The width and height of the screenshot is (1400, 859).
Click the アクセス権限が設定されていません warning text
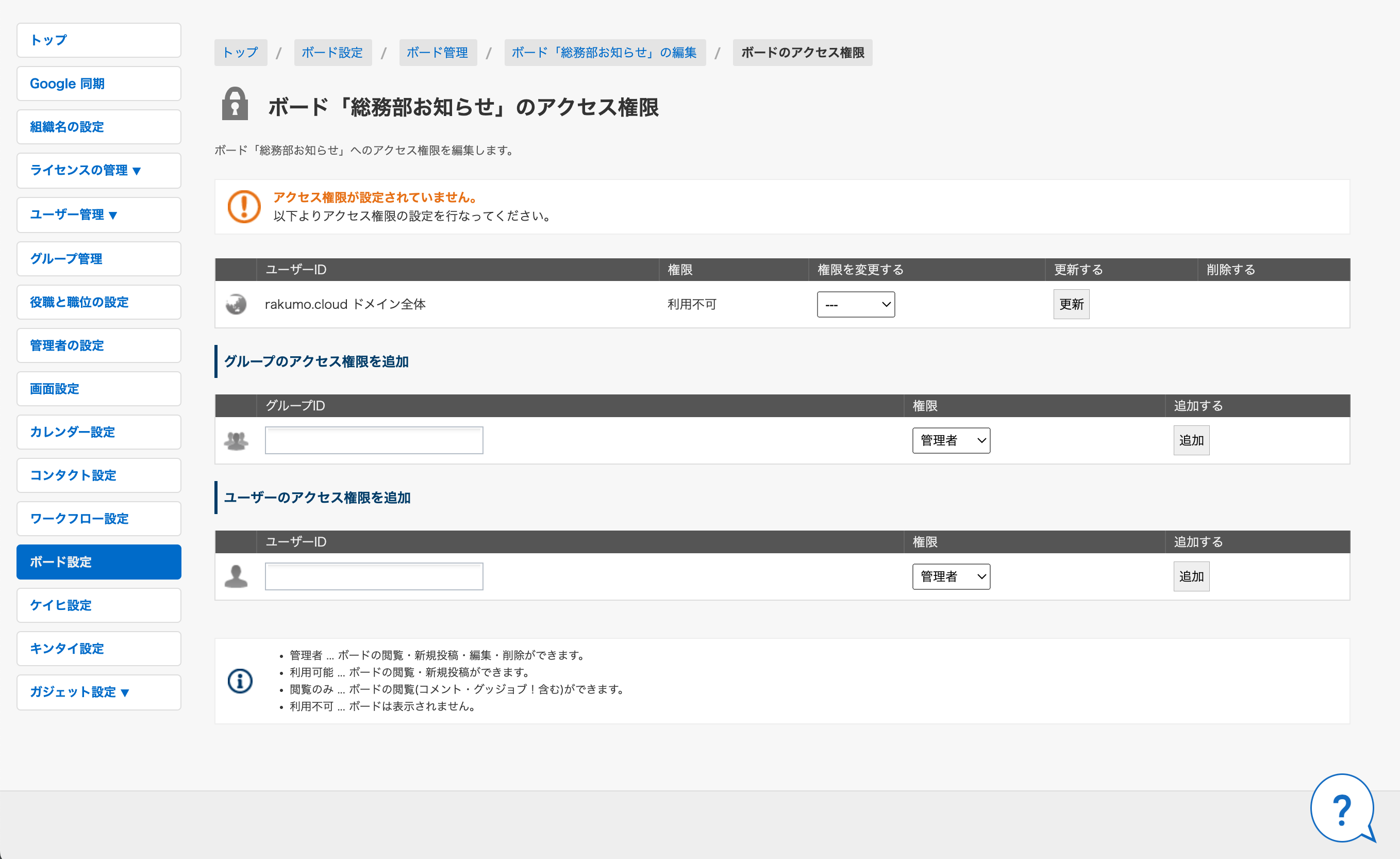(x=376, y=197)
